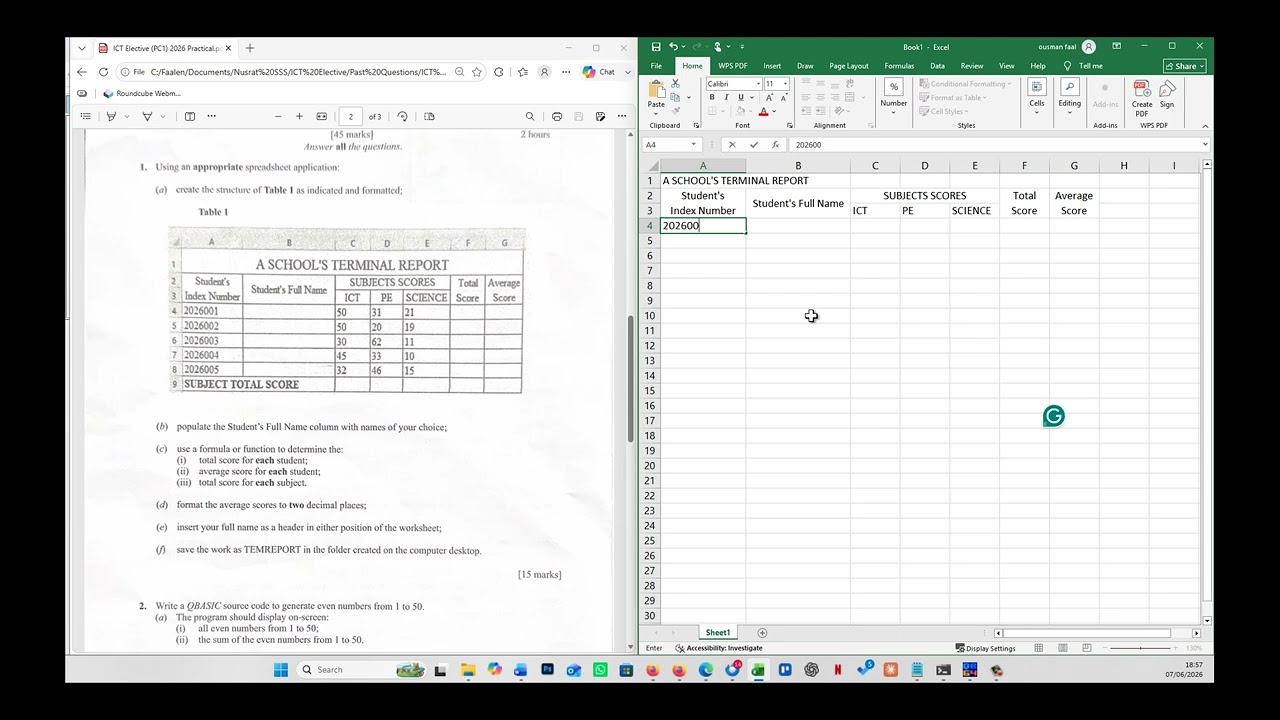This screenshot has width=1280, height=720.
Task: Adjust the Excel zoom slider
Action: (1140, 648)
